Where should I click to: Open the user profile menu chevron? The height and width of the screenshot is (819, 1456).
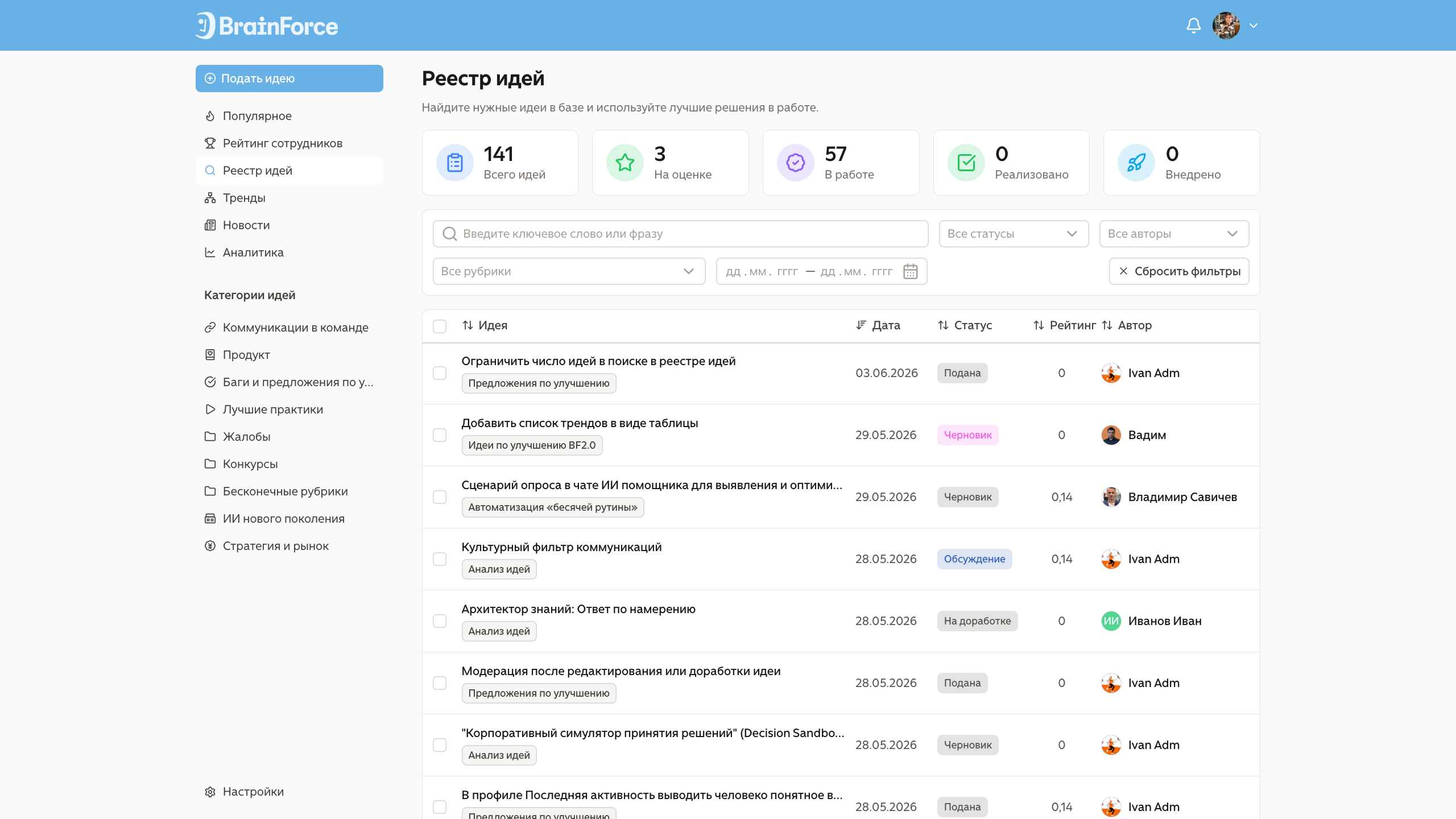[1254, 26]
